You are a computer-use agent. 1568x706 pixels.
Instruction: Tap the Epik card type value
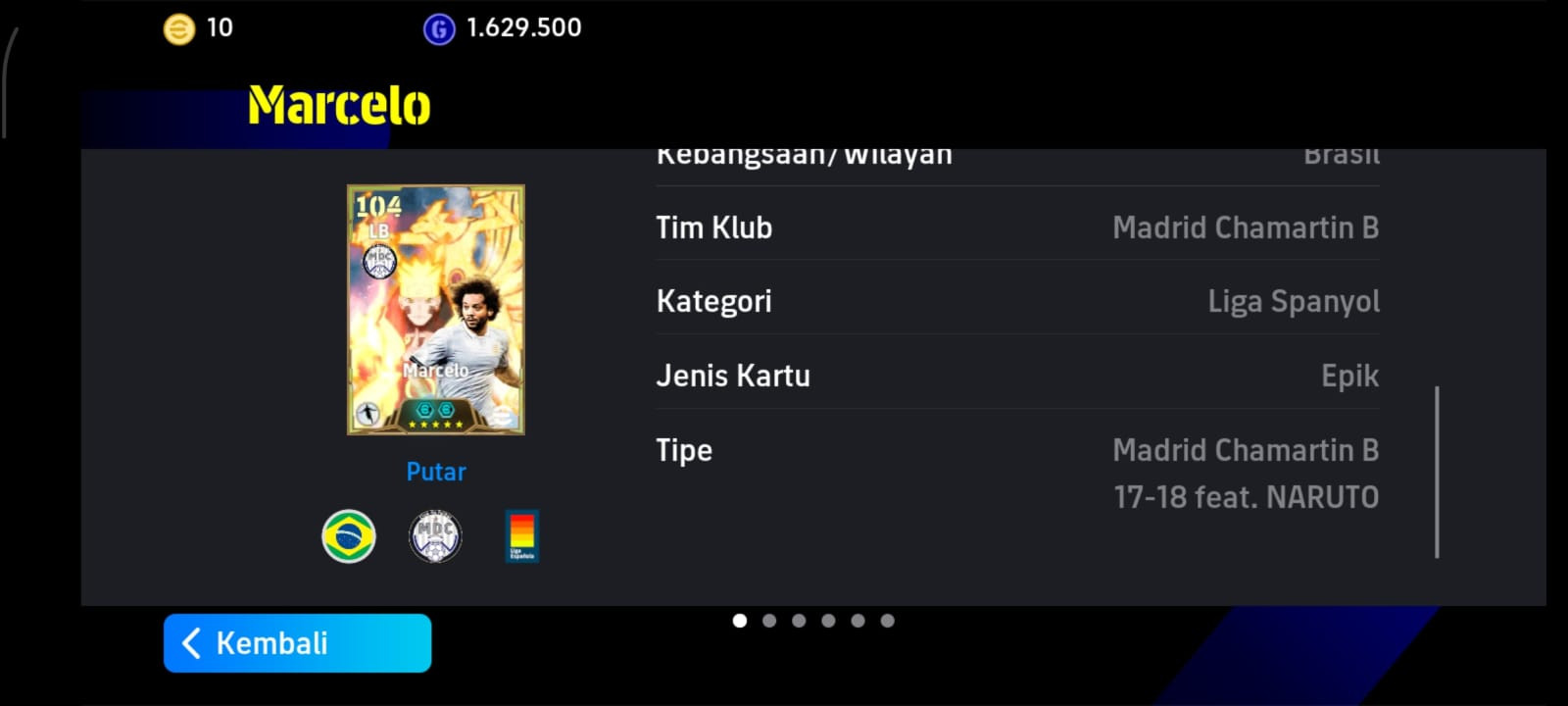point(1349,376)
